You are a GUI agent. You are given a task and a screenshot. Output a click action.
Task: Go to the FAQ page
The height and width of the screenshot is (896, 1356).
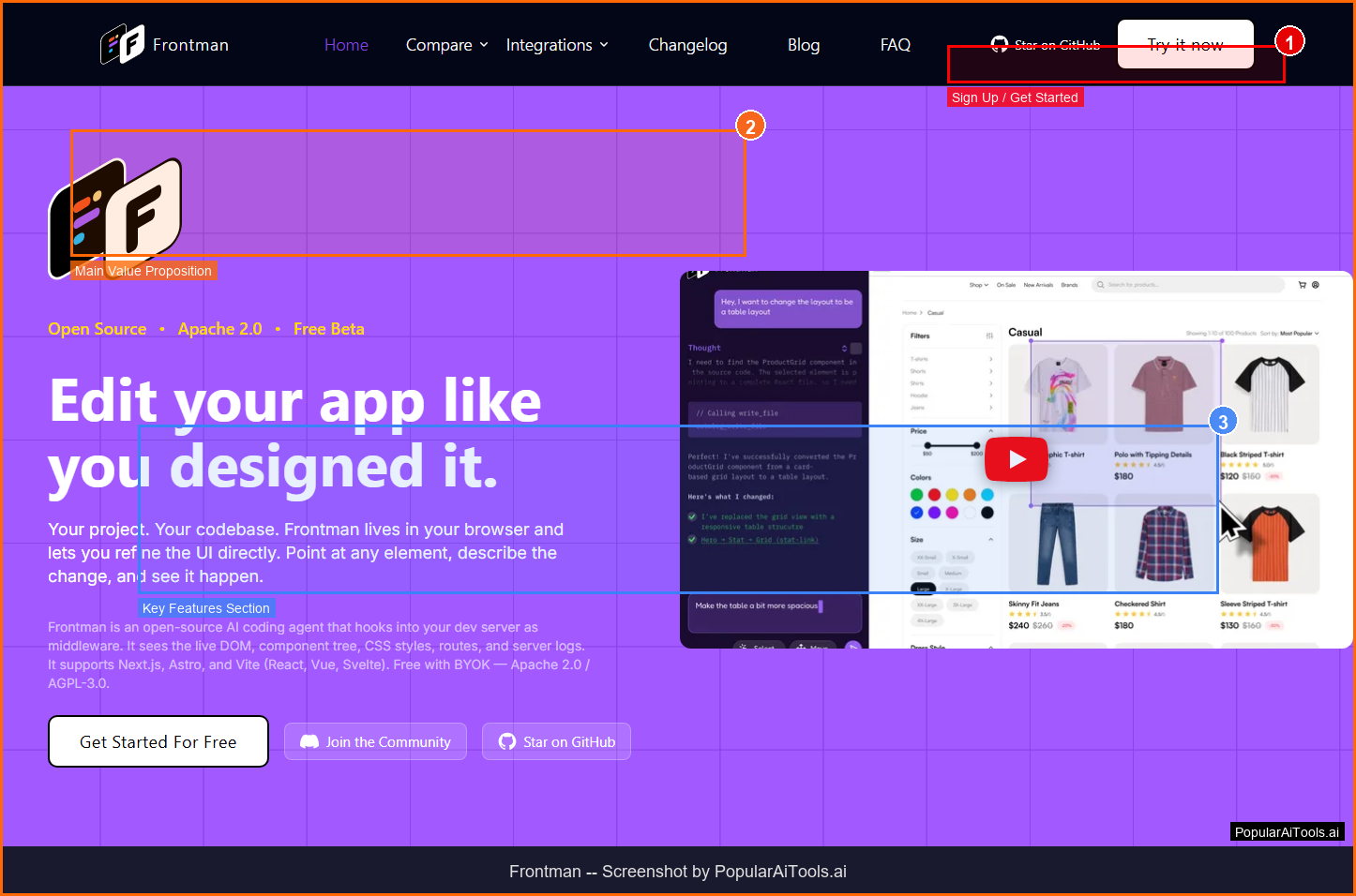(x=895, y=45)
